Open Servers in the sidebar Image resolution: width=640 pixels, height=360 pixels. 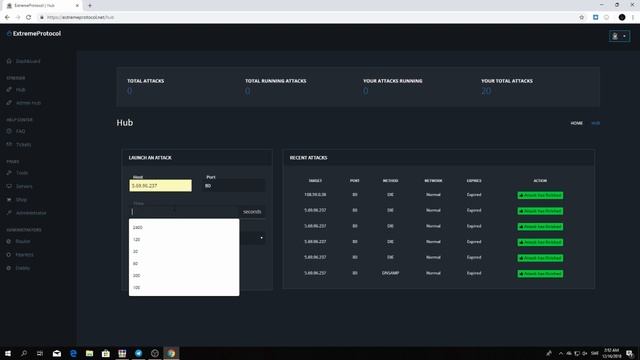(x=19, y=187)
